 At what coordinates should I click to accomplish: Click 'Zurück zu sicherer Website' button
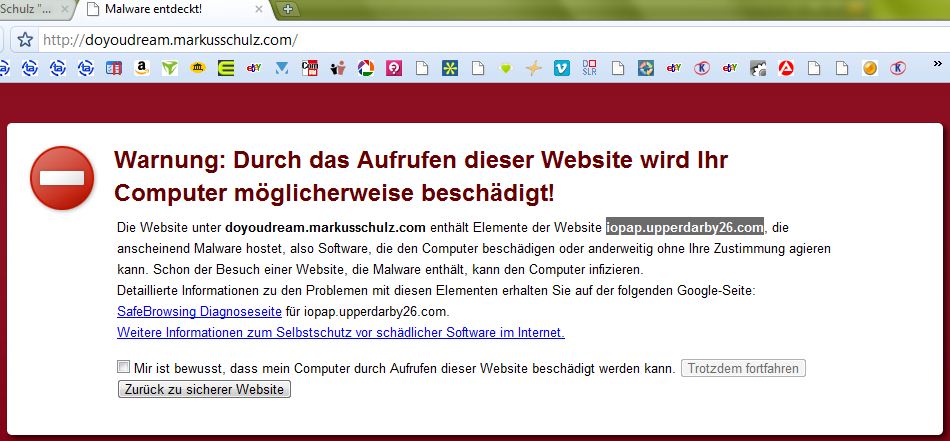tap(204, 389)
